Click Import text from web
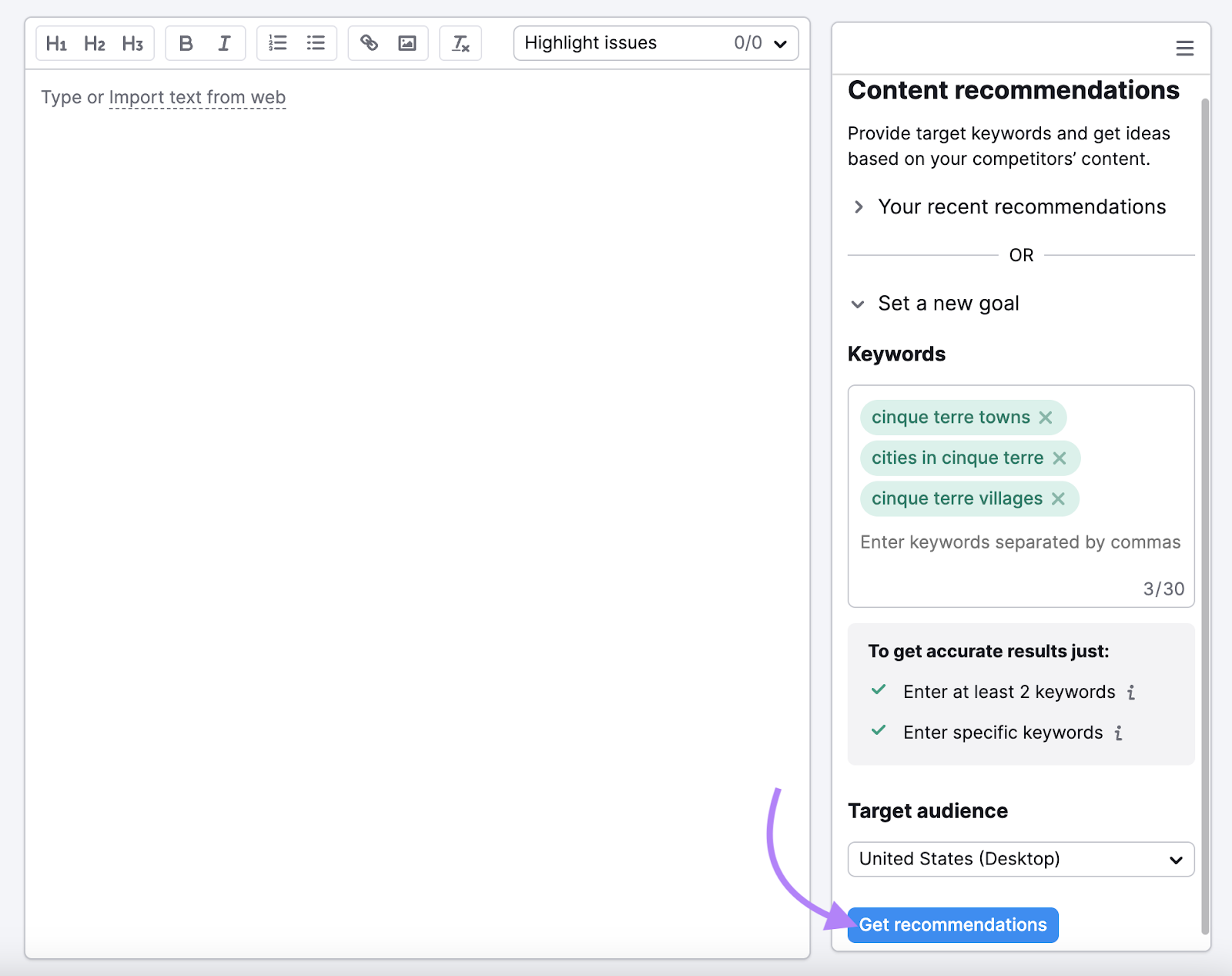This screenshot has height=976, width=1232. 197,97
